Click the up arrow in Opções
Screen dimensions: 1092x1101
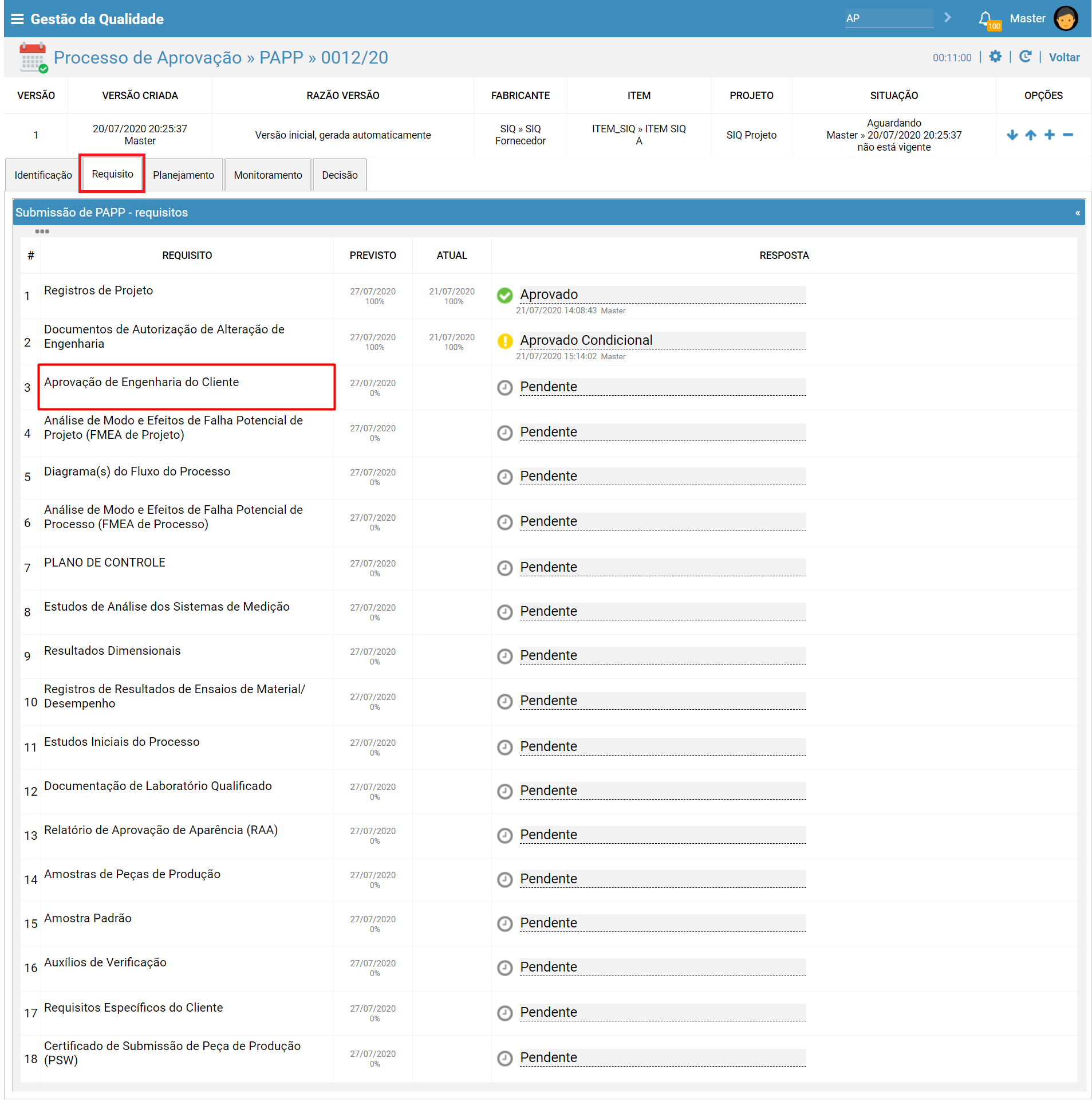(x=1030, y=135)
